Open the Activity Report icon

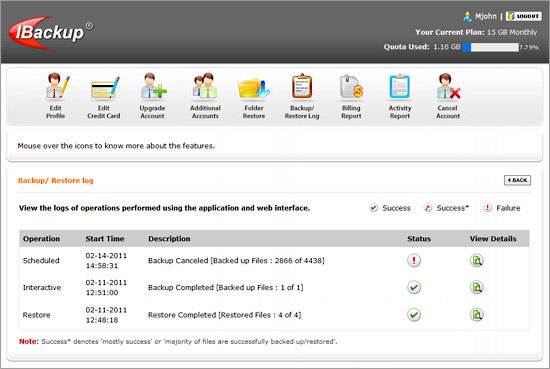(x=400, y=86)
